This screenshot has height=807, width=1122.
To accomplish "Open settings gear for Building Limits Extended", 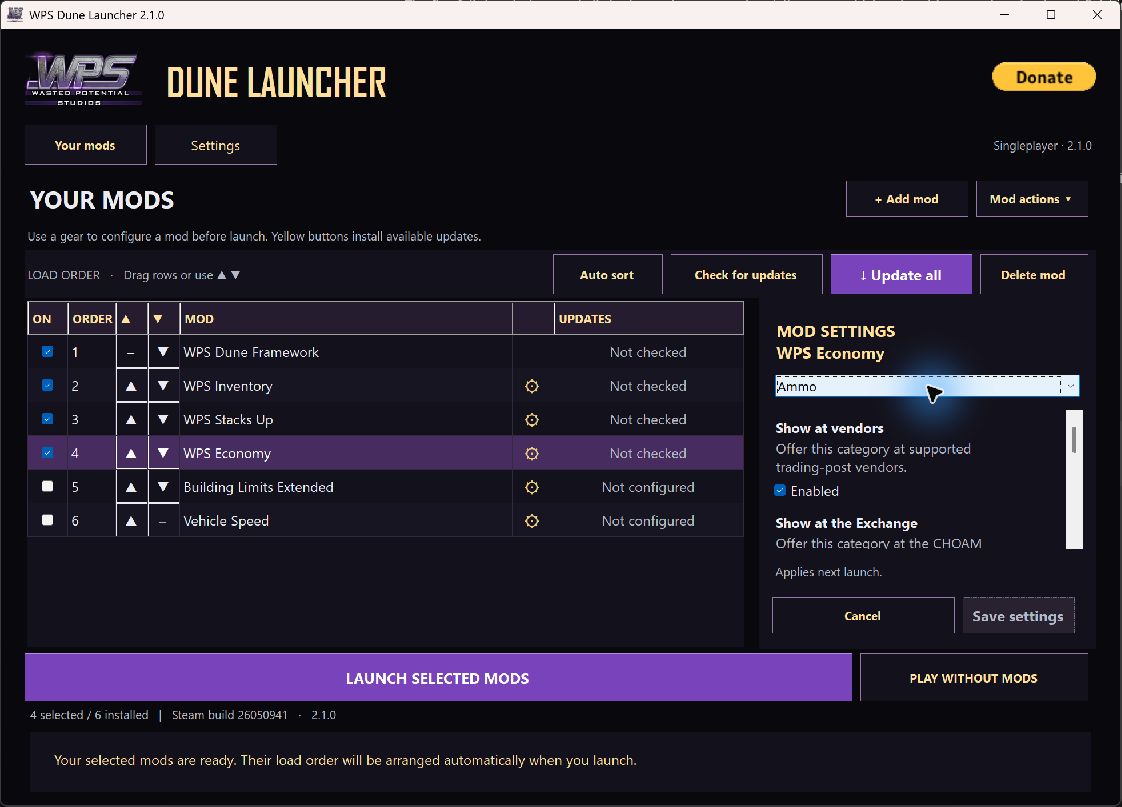I will pyautogui.click(x=532, y=487).
